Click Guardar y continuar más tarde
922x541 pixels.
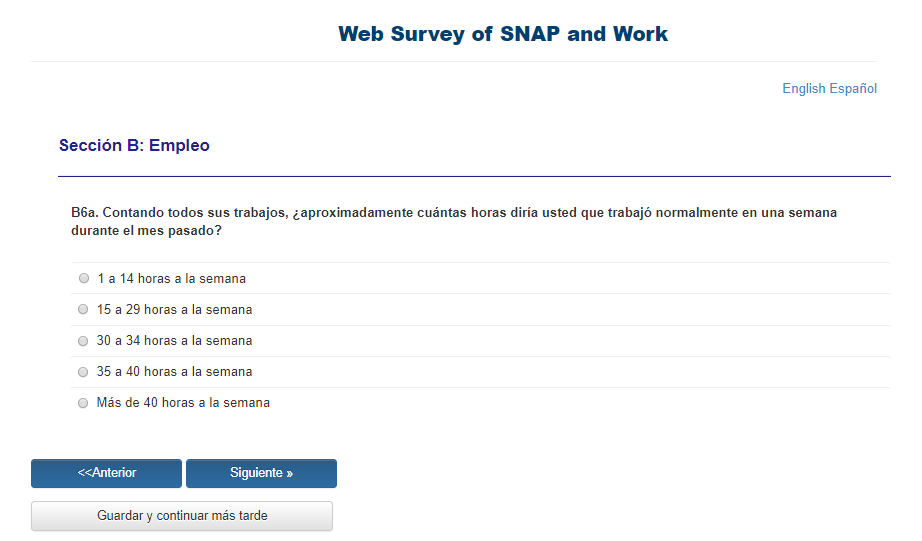[x=182, y=516]
